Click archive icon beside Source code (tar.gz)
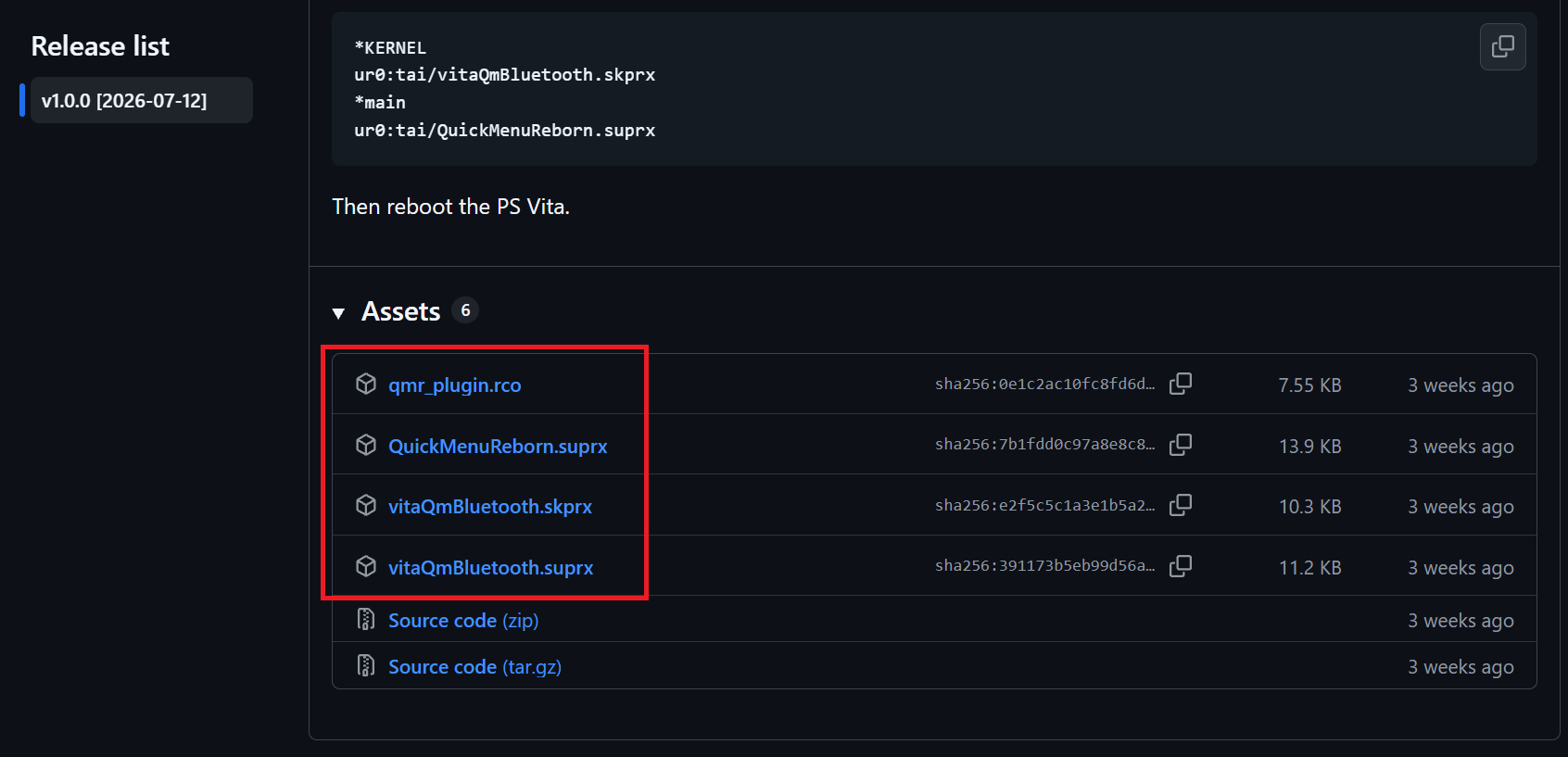1568x757 pixels. (x=366, y=665)
